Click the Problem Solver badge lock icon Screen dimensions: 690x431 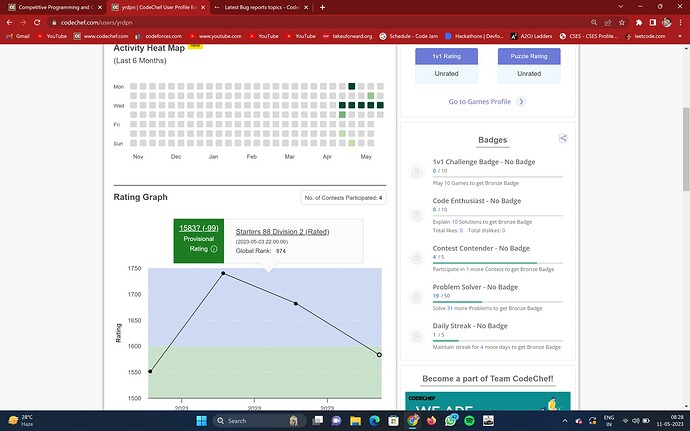(x=416, y=297)
